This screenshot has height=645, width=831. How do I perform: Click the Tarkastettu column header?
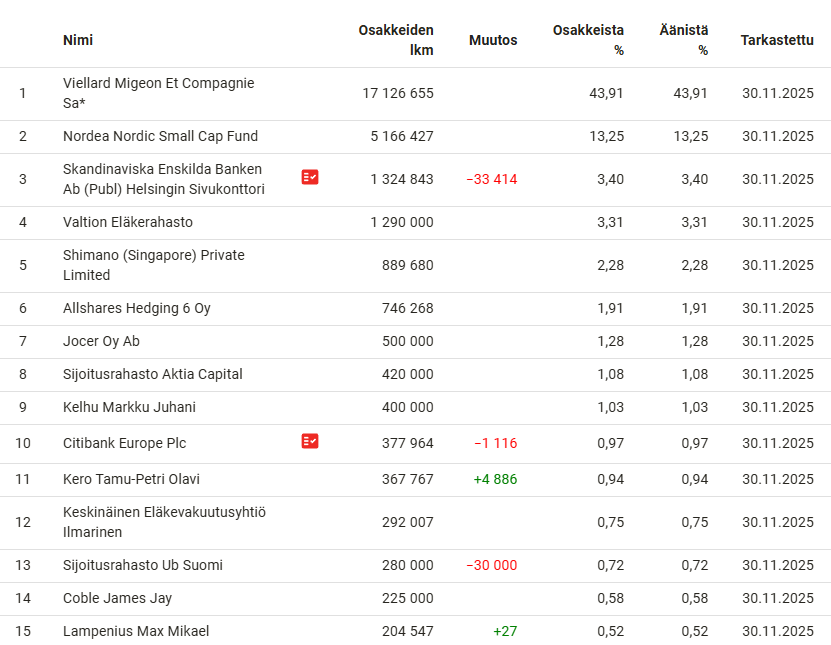pos(777,40)
